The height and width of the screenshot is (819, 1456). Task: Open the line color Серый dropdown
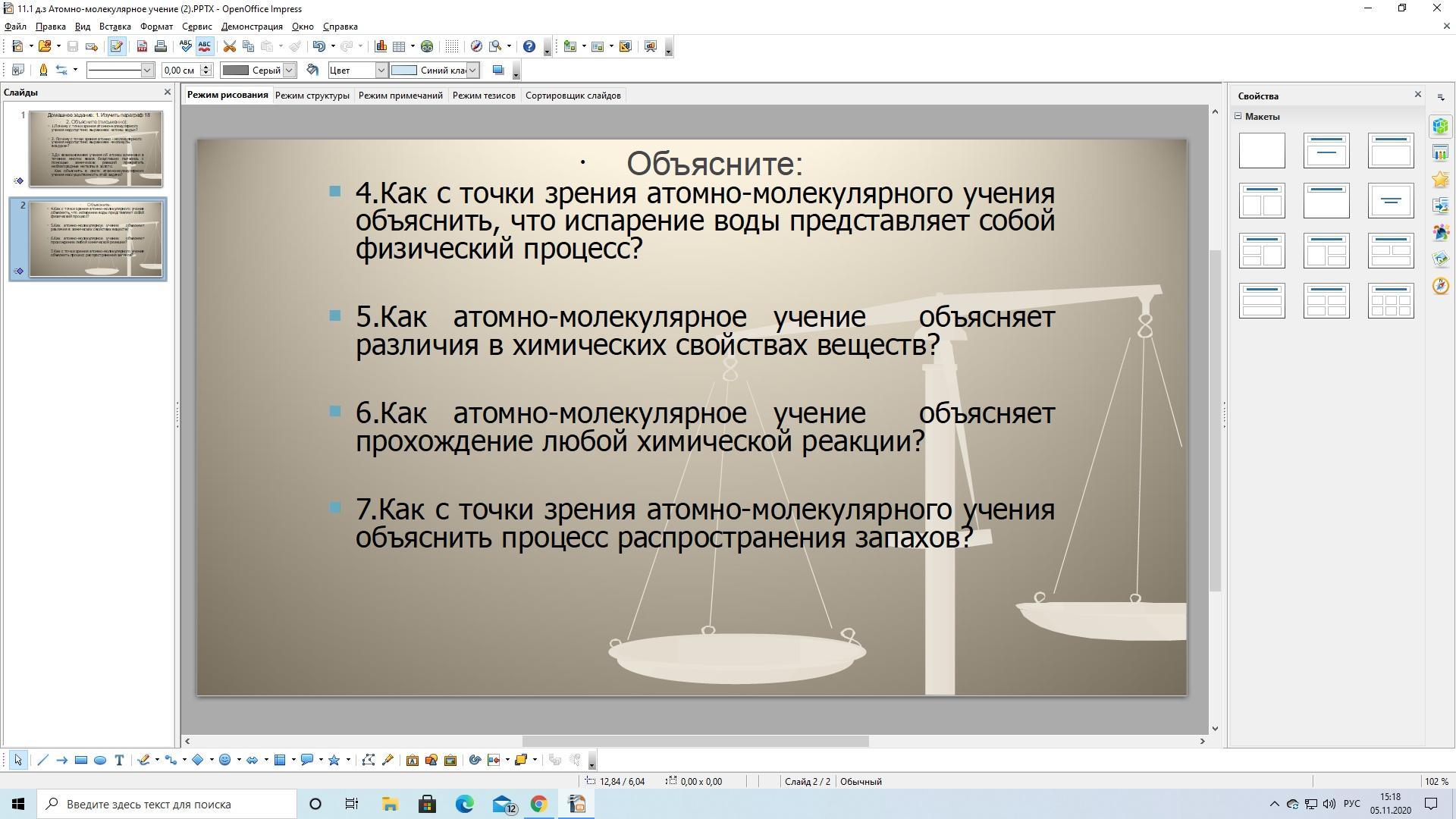[288, 70]
